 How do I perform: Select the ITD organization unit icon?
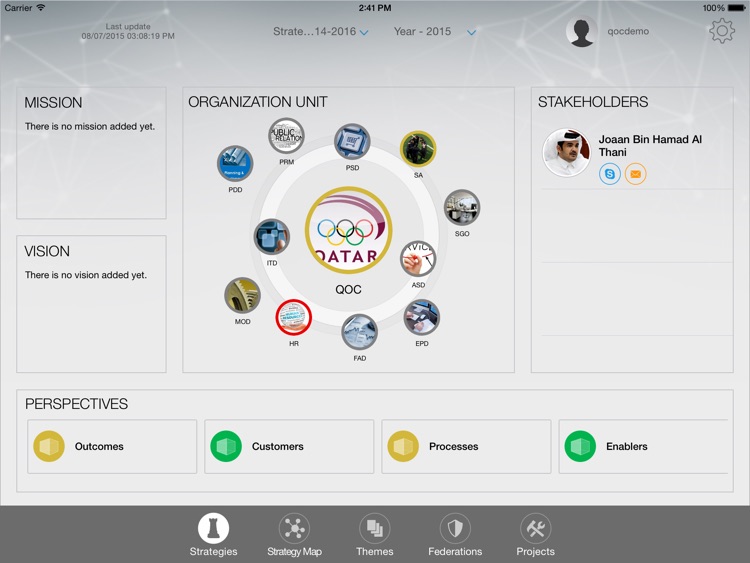(272, 237)
